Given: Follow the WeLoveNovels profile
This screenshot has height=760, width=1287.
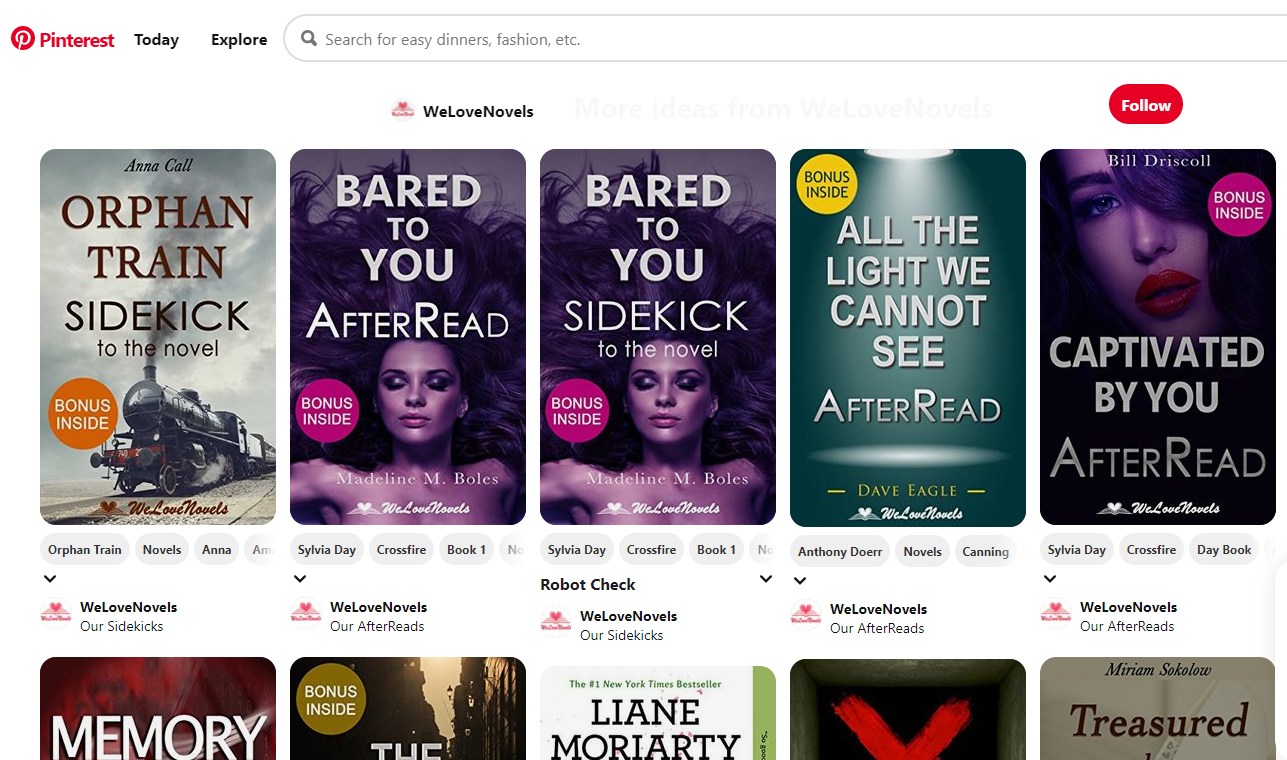Looking at the screenshot, I should [x=1146, y=105].
